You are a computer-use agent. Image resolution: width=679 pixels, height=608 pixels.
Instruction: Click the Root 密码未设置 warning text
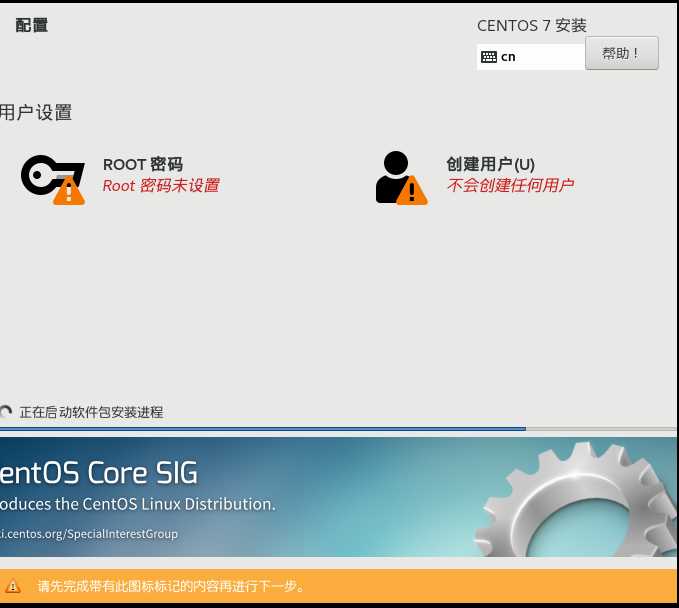(161, 185)
